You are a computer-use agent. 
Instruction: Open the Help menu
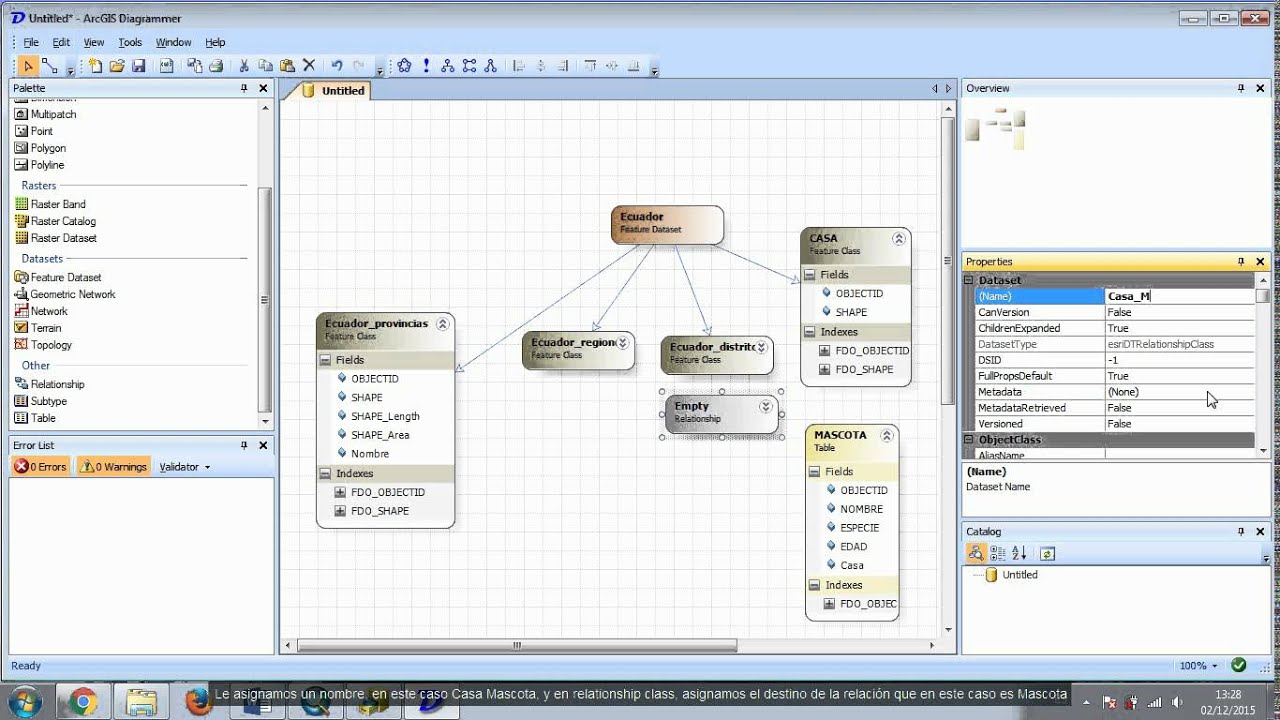(x=215, y=43)
